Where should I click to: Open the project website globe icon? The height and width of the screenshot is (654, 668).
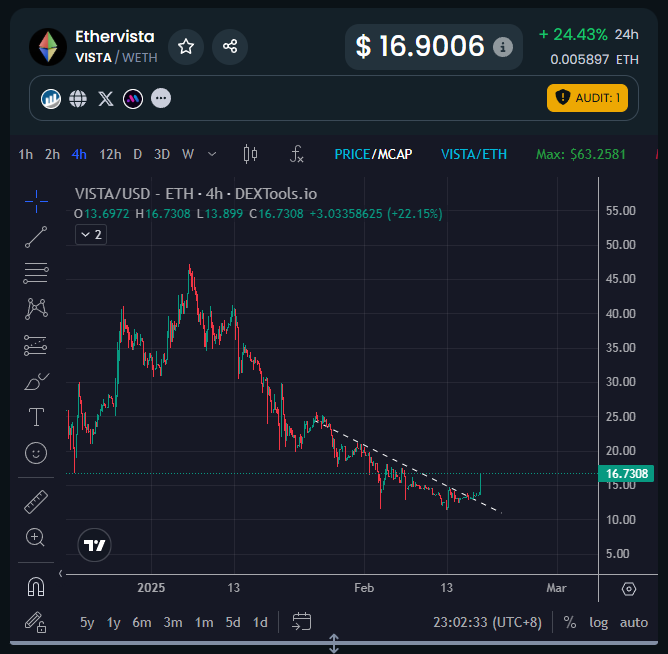(78, 99)
